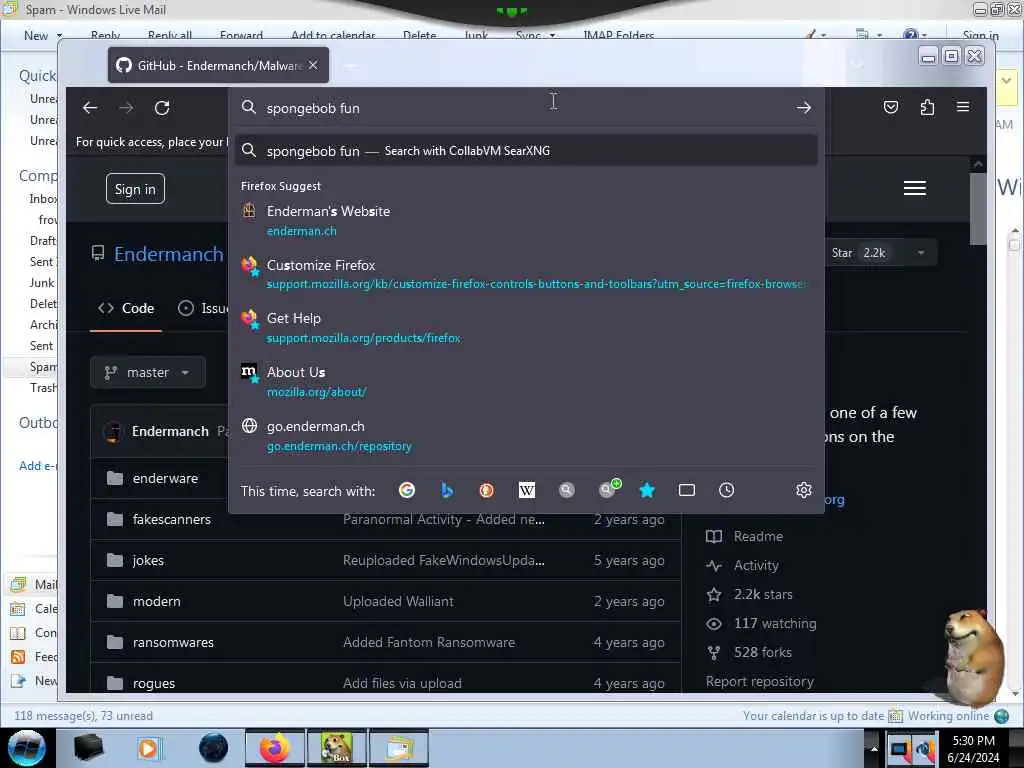Open the Endermanch owner link
The image size is (1024, 768).
[x=168, y=254]
